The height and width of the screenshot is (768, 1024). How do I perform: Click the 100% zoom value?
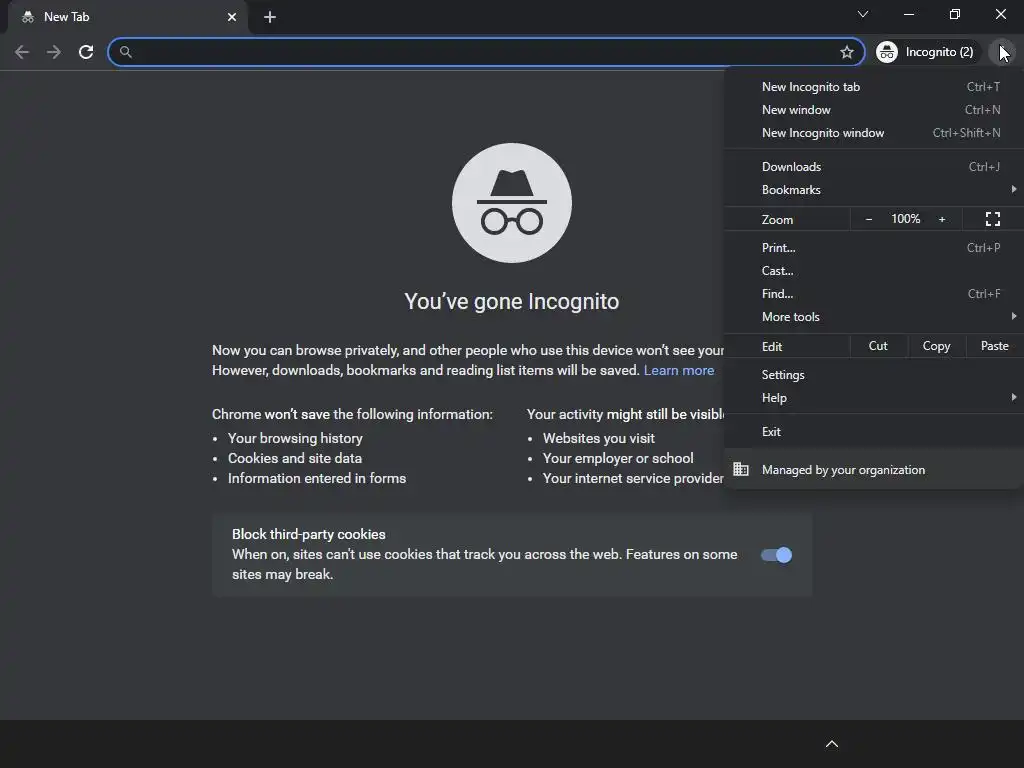[x=905, y=219]
